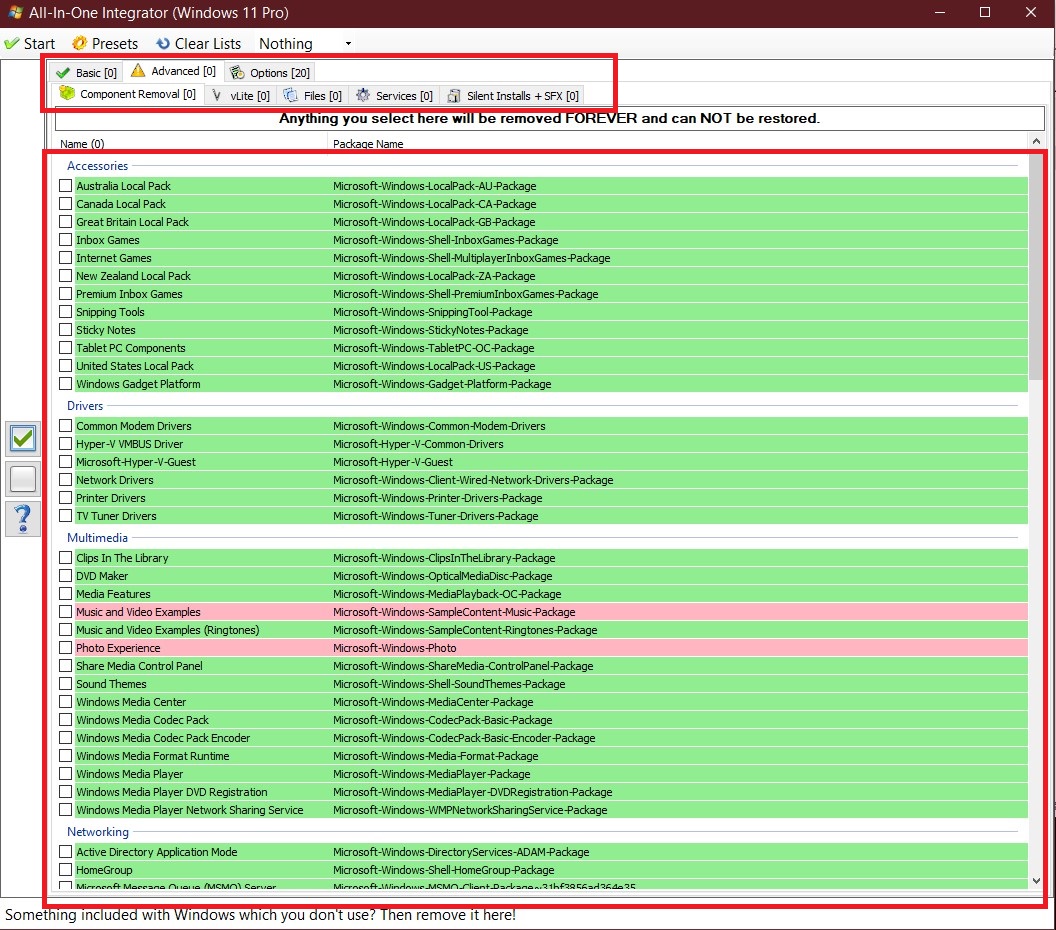Check the TV Tuner Drivers box
The height and width of the screenshot is (930, 1056).
(65, 515)
